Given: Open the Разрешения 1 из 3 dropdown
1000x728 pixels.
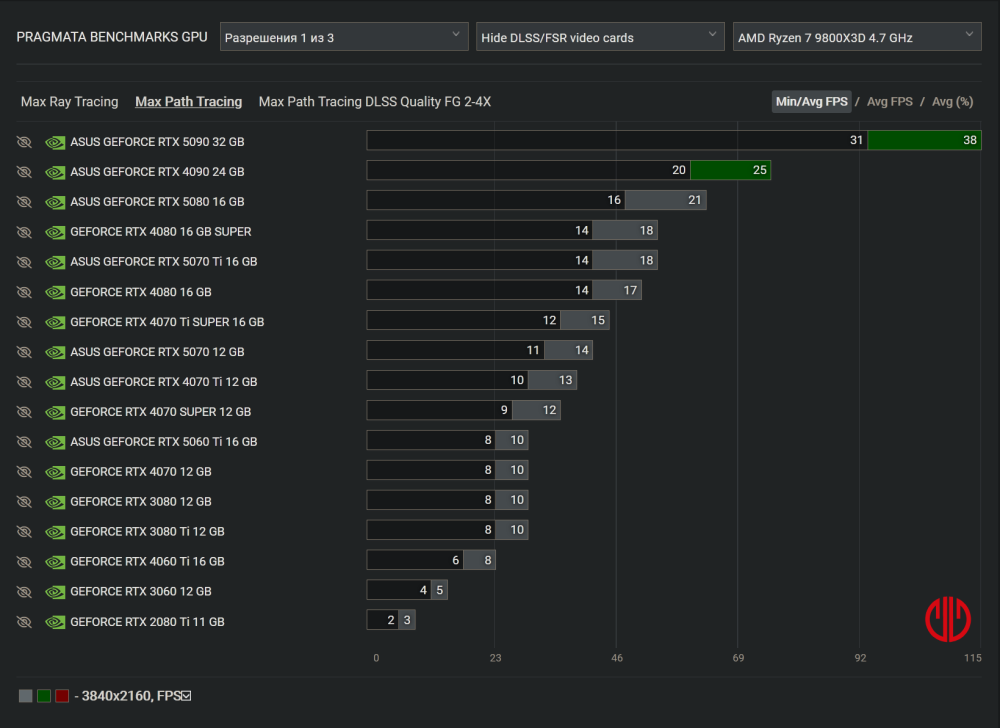Looking at the screenshot, I should 344,37.
